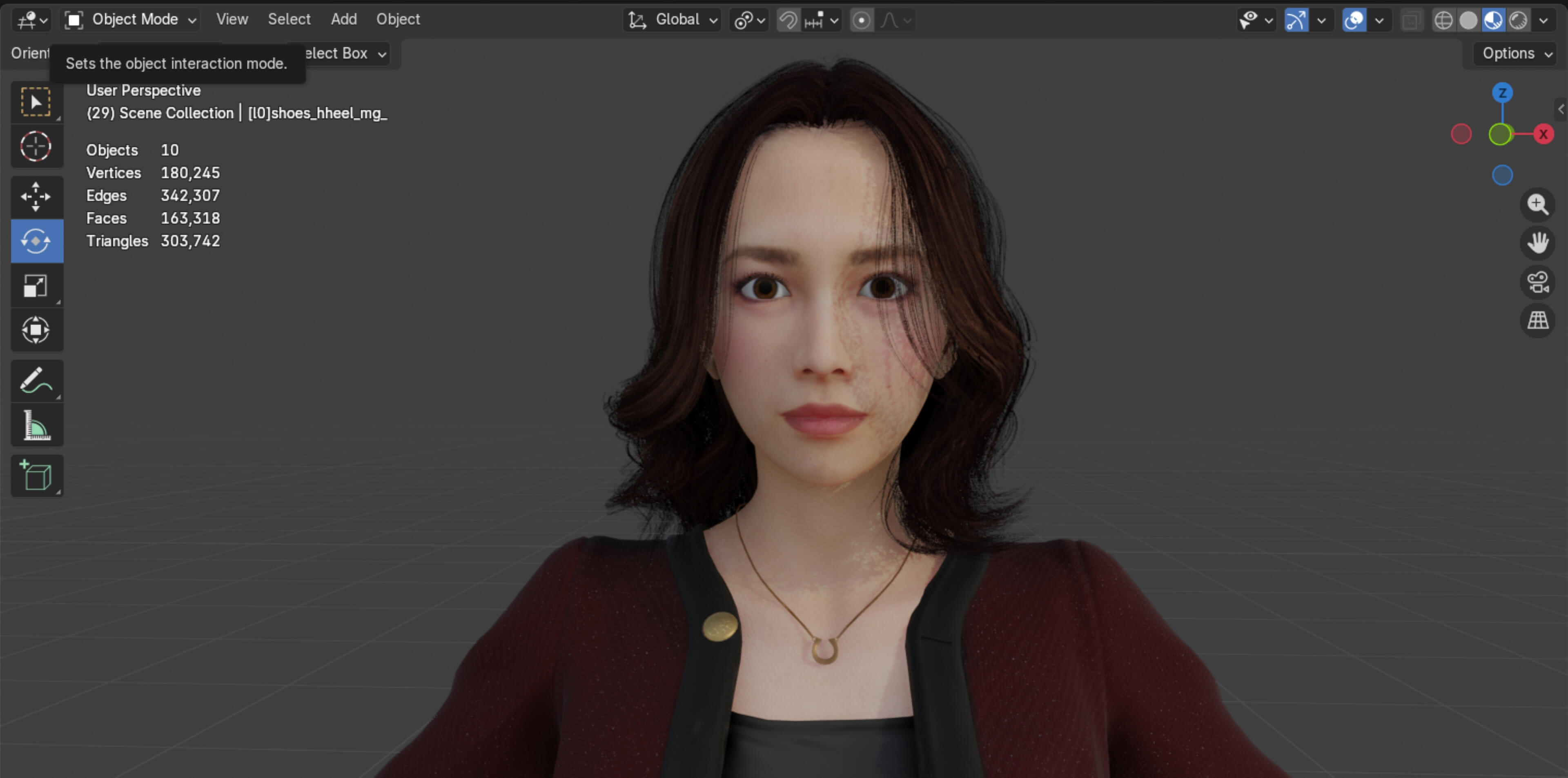The height and width of the screenshot is (778, 1568).
Task: Open the editor type selector
Action: coord(32,20)
